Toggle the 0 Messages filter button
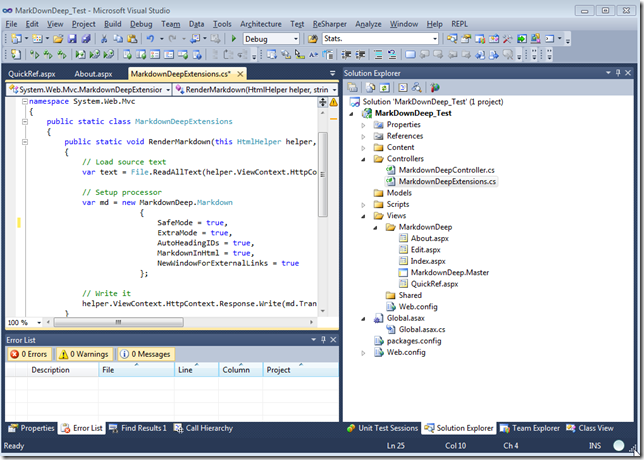The height and width of the screenshot is (460, 644). pyautogui.click(x=145, y=354)
